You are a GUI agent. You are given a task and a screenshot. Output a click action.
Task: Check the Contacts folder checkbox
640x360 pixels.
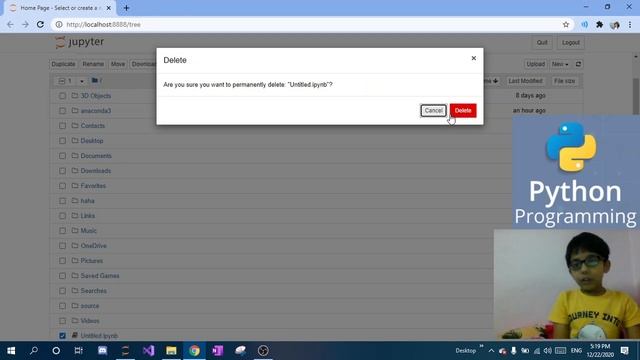tap(62, 126)
